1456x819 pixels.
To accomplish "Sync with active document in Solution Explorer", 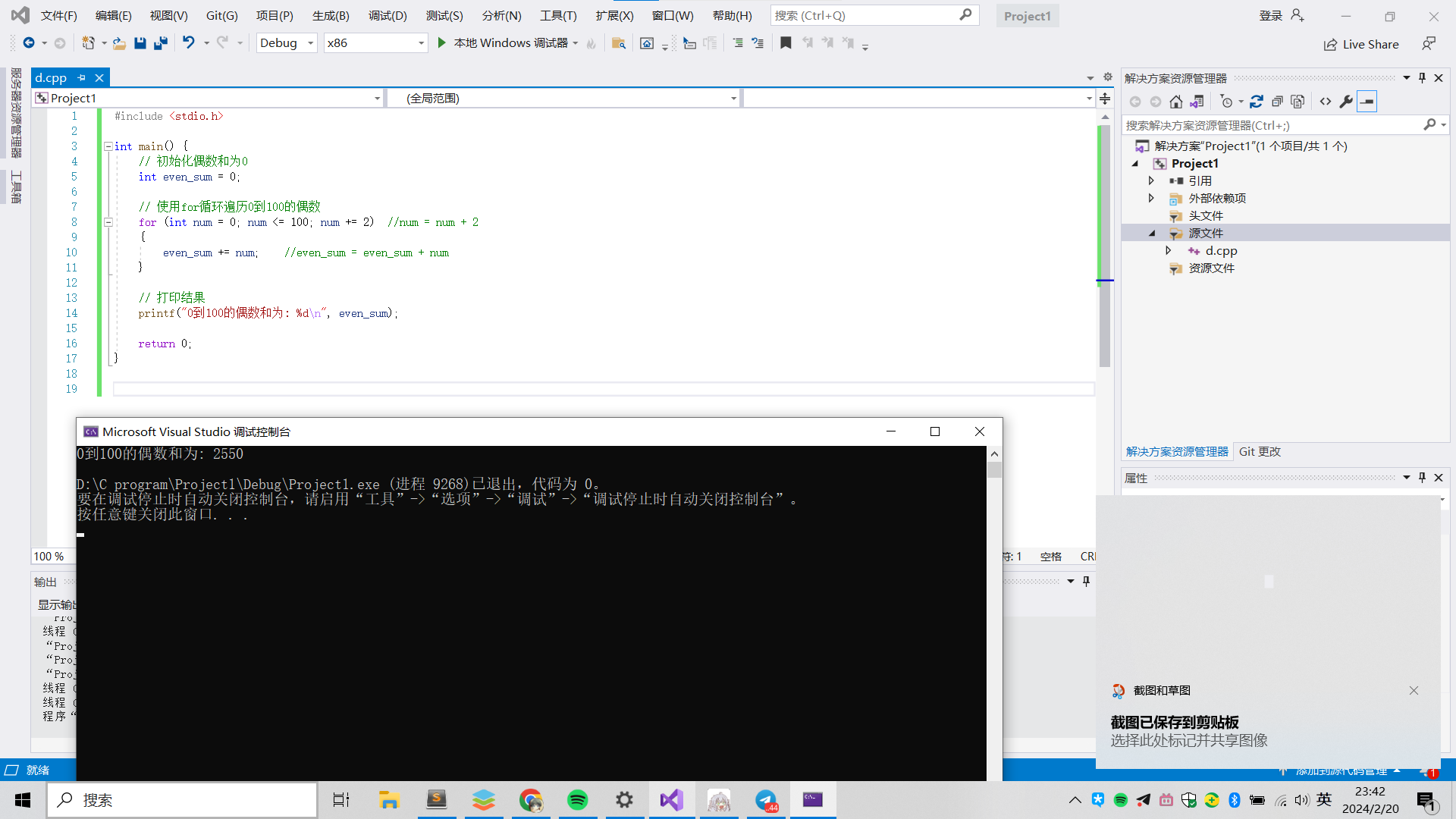I will pyautogui.click(x=1257, y=102).
